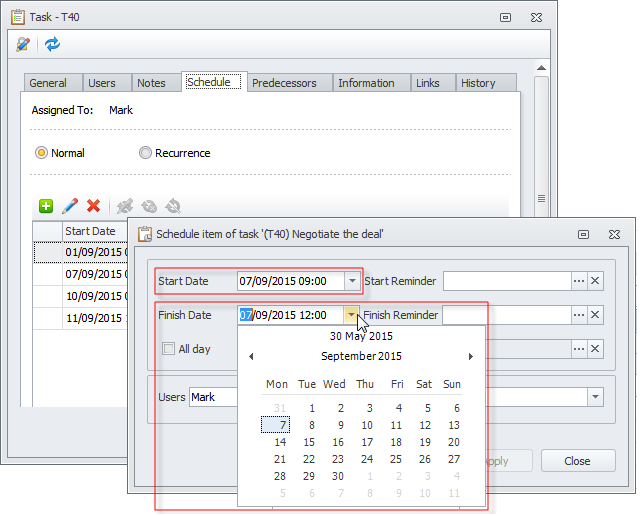The image size is (641, 516).
Task: Click the blue refresh arrows icon
Action: click(52, 44)
